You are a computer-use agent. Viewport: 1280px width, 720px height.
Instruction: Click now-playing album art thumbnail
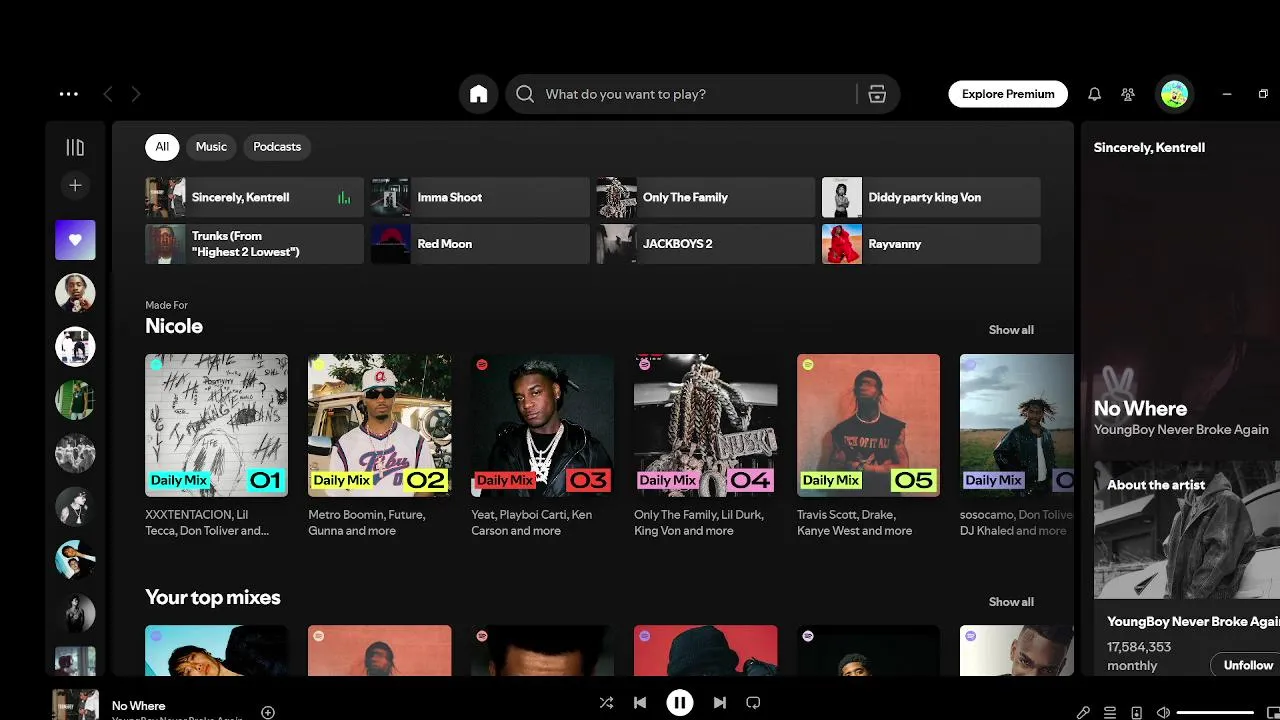coord(75,704)
